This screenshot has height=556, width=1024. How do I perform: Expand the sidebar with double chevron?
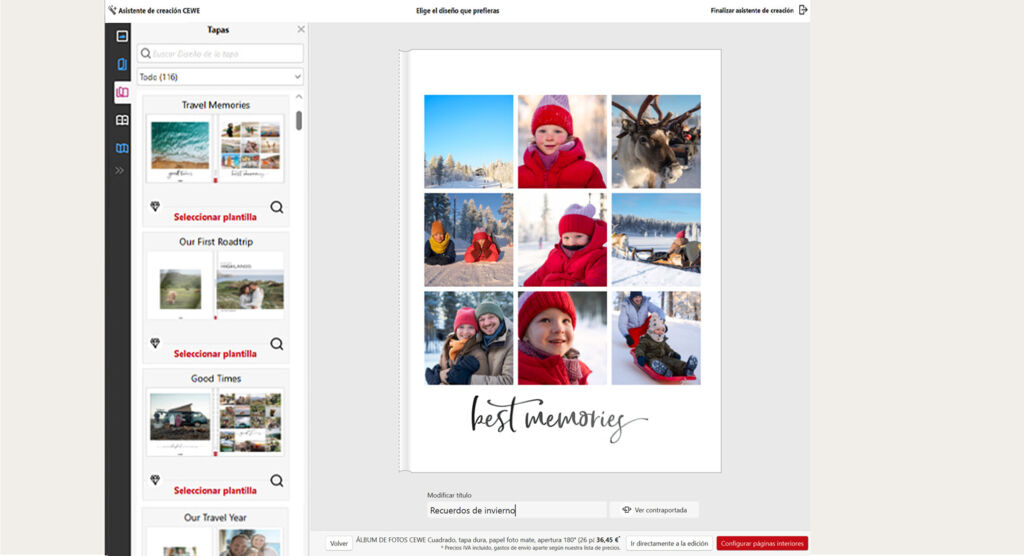click(120, 171)
